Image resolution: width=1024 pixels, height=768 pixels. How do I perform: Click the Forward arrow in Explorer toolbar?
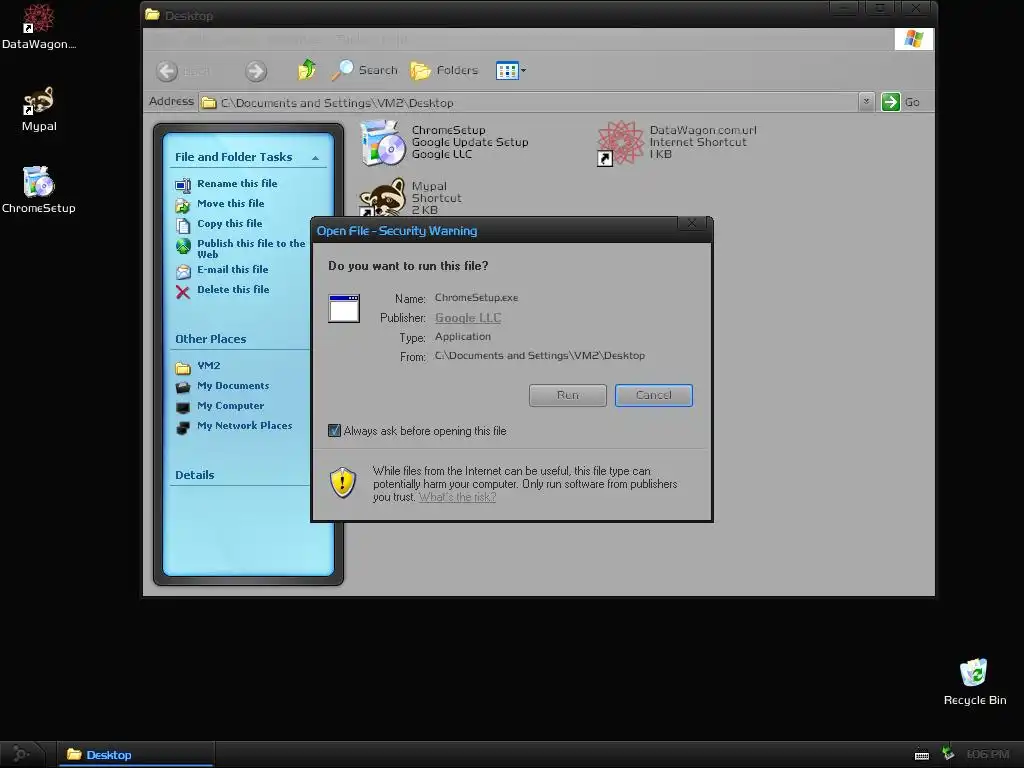[x=256, y=71]
